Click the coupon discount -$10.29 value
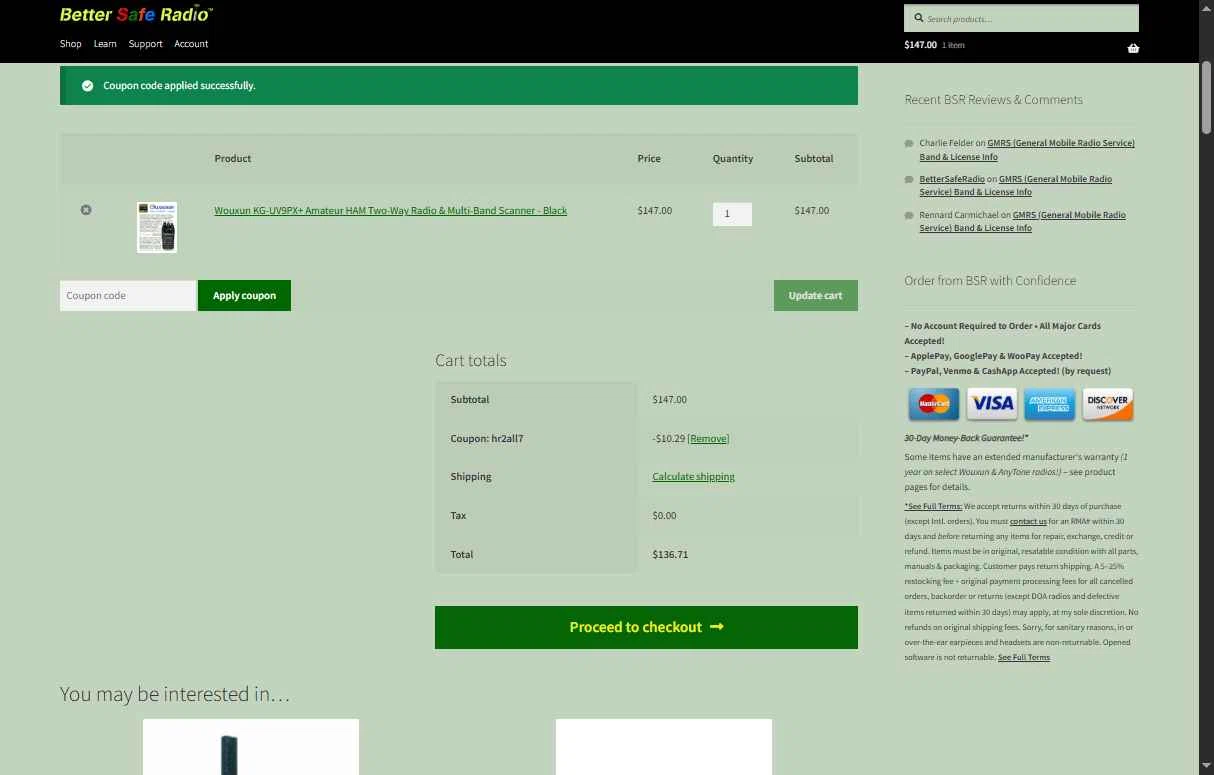This screenshot has width=1214, height=775. point(668,439)
